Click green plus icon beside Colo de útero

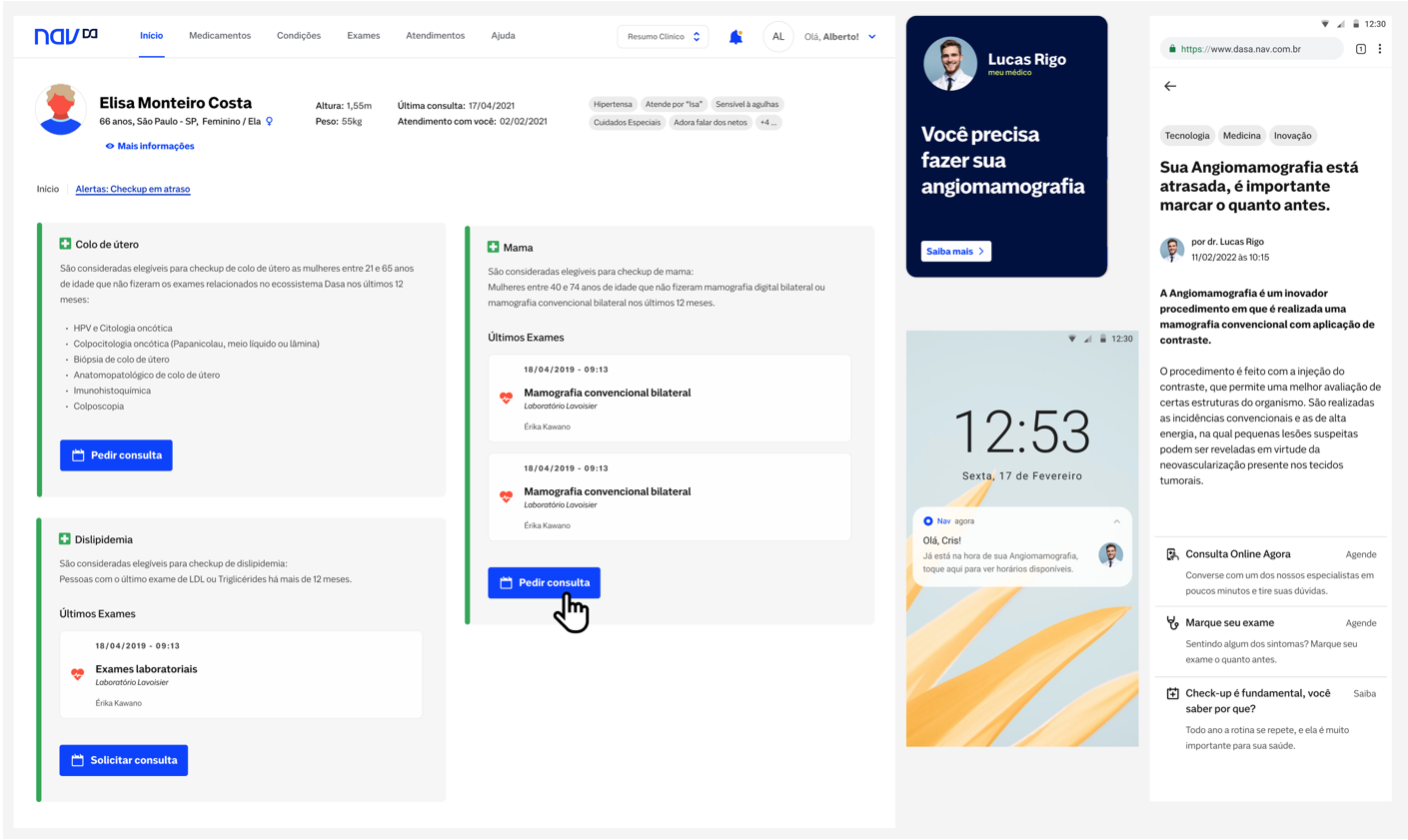(65, 244)
